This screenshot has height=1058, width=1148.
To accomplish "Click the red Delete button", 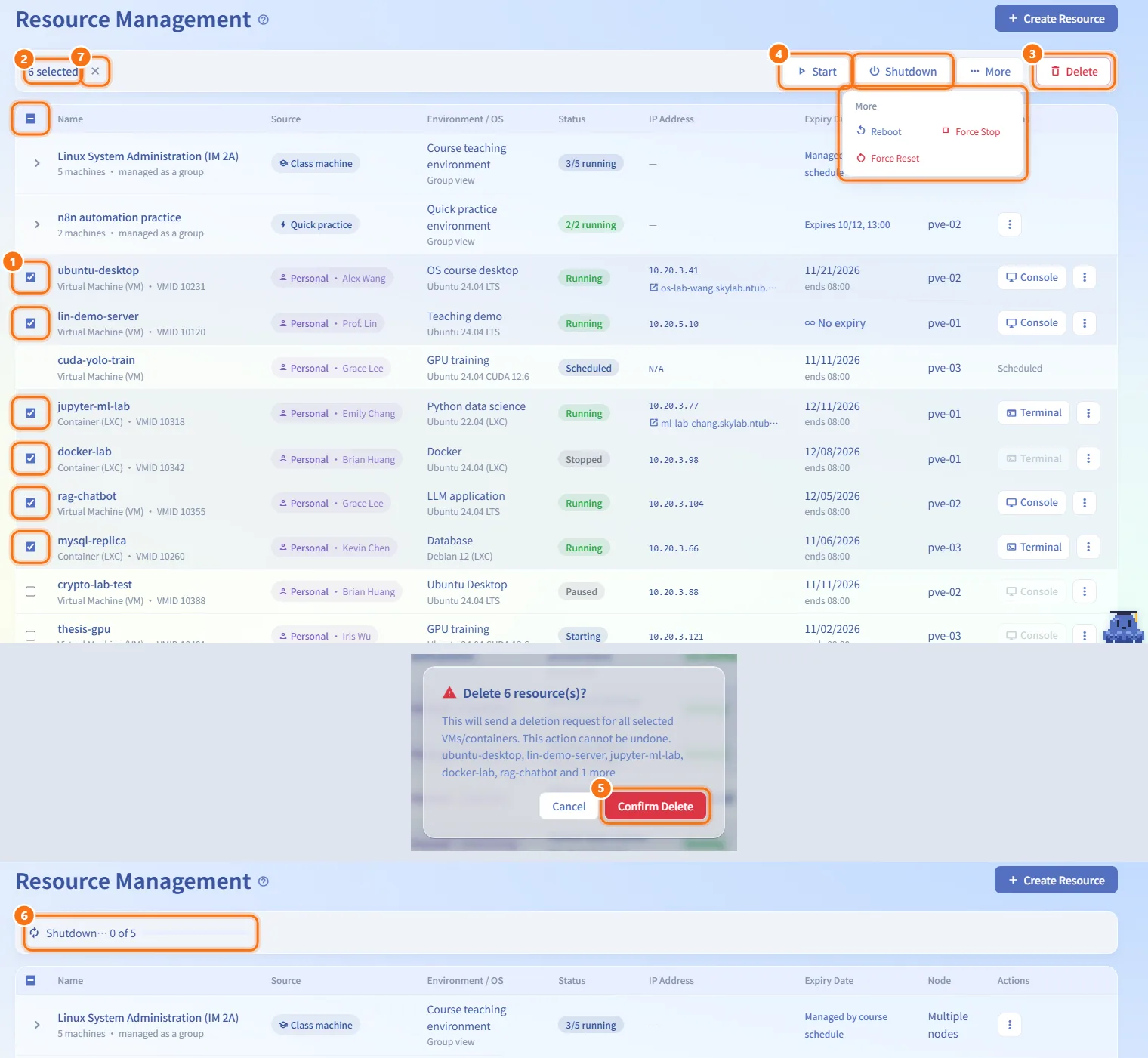I will (x=1074, y=72).
